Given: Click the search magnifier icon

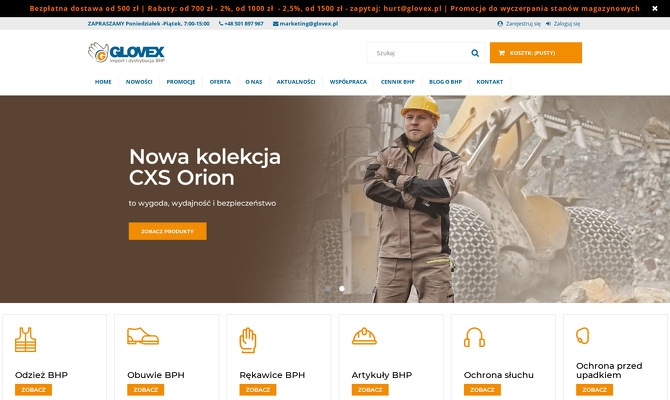Looking at the screenshot, I should coord(475,53).
